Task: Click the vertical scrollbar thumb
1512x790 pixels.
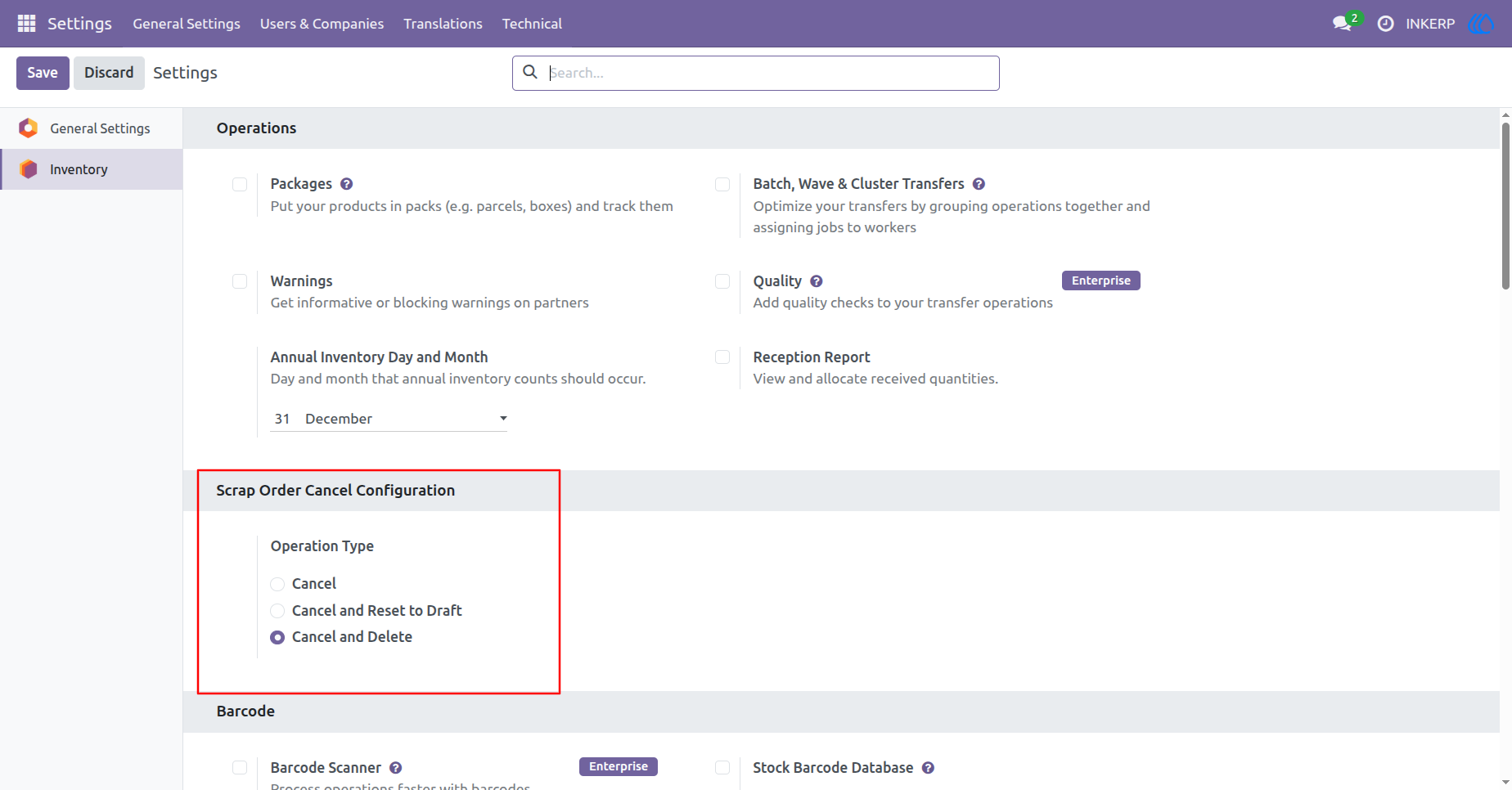Action: click(x=1505, y=205)
